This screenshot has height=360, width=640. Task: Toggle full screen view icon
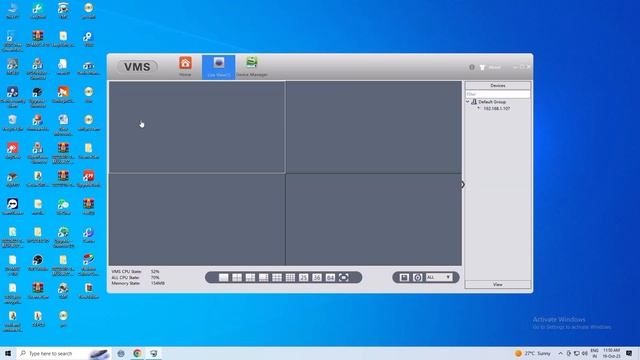(344, 278)
